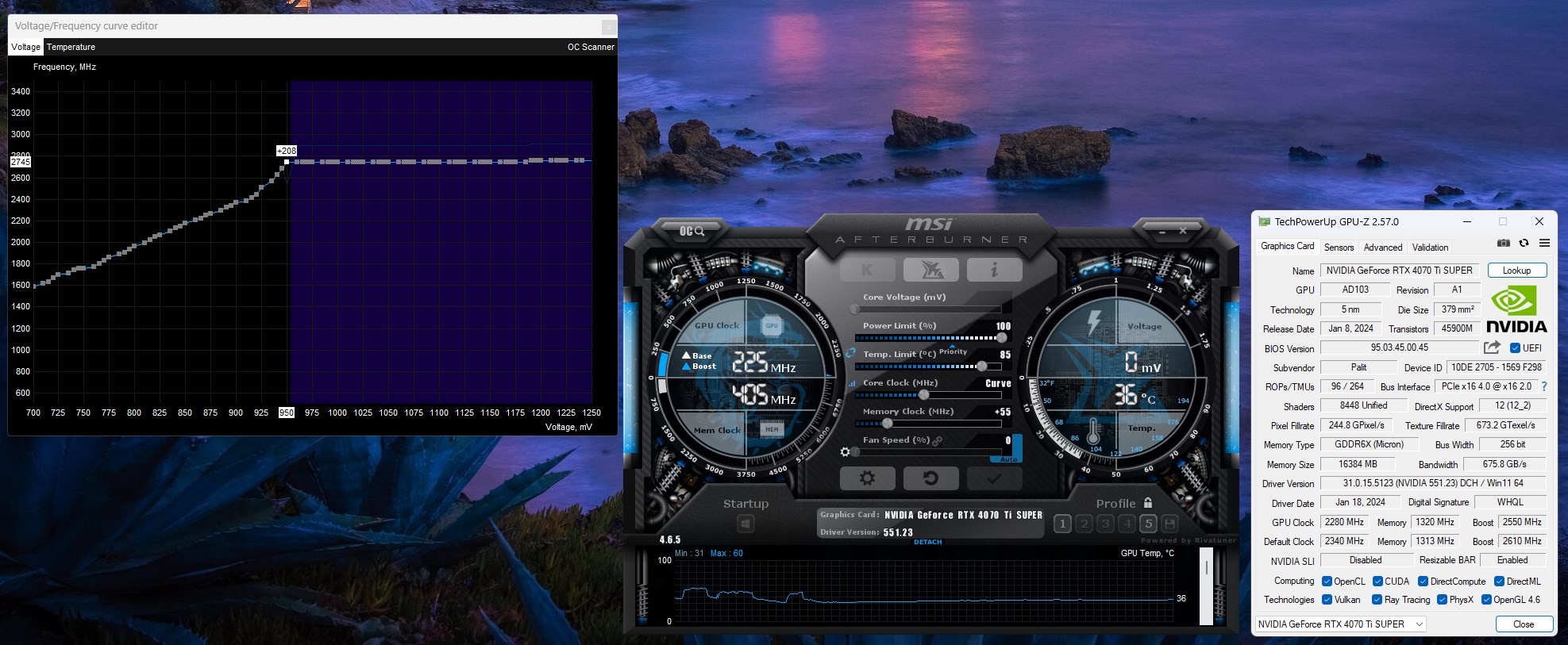Click the Close button in GPU-Z

tap(1524, 624)
